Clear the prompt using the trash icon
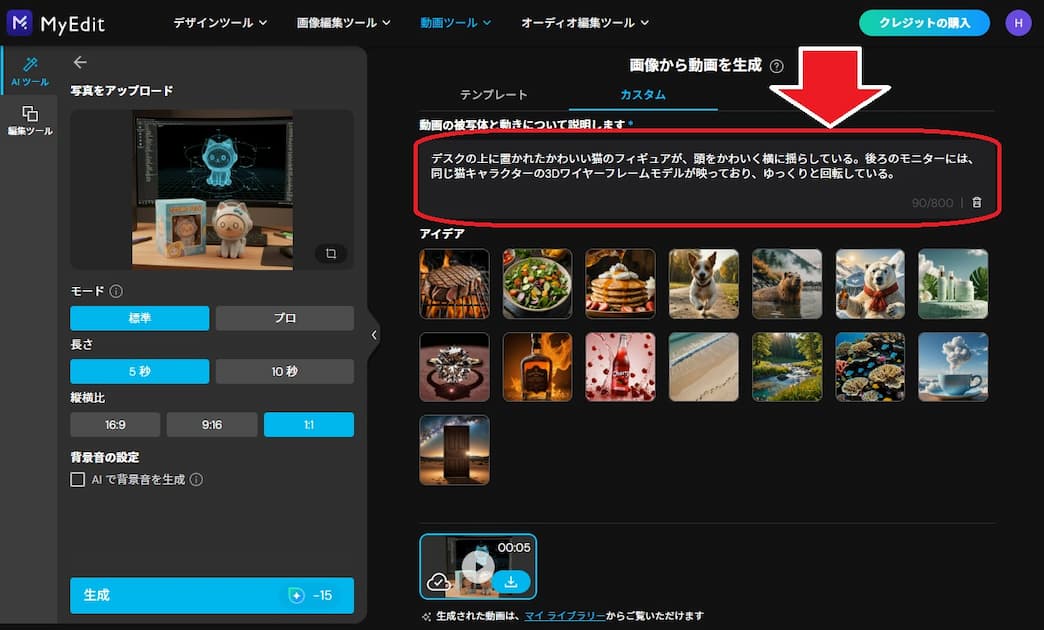This screenshot has height=630, width=1044. 977,201
